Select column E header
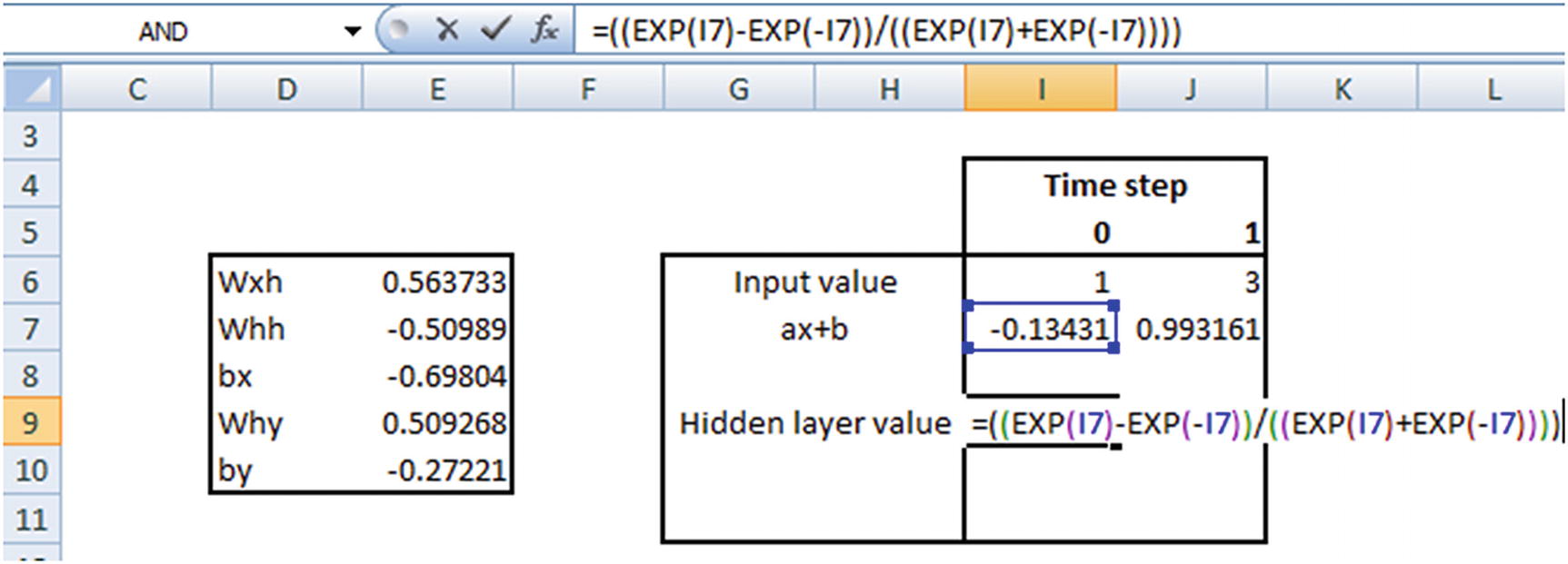 [437, 89]
